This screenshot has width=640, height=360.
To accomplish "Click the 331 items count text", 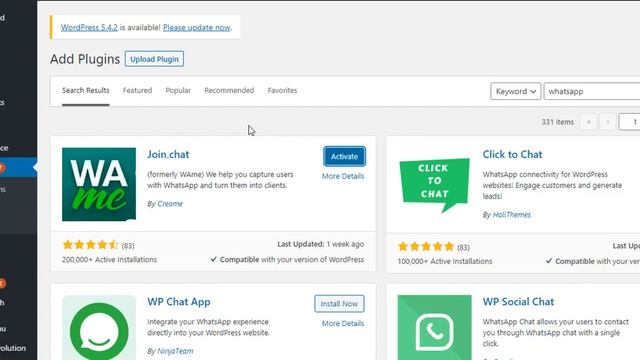I will click(x=558, y=122).
